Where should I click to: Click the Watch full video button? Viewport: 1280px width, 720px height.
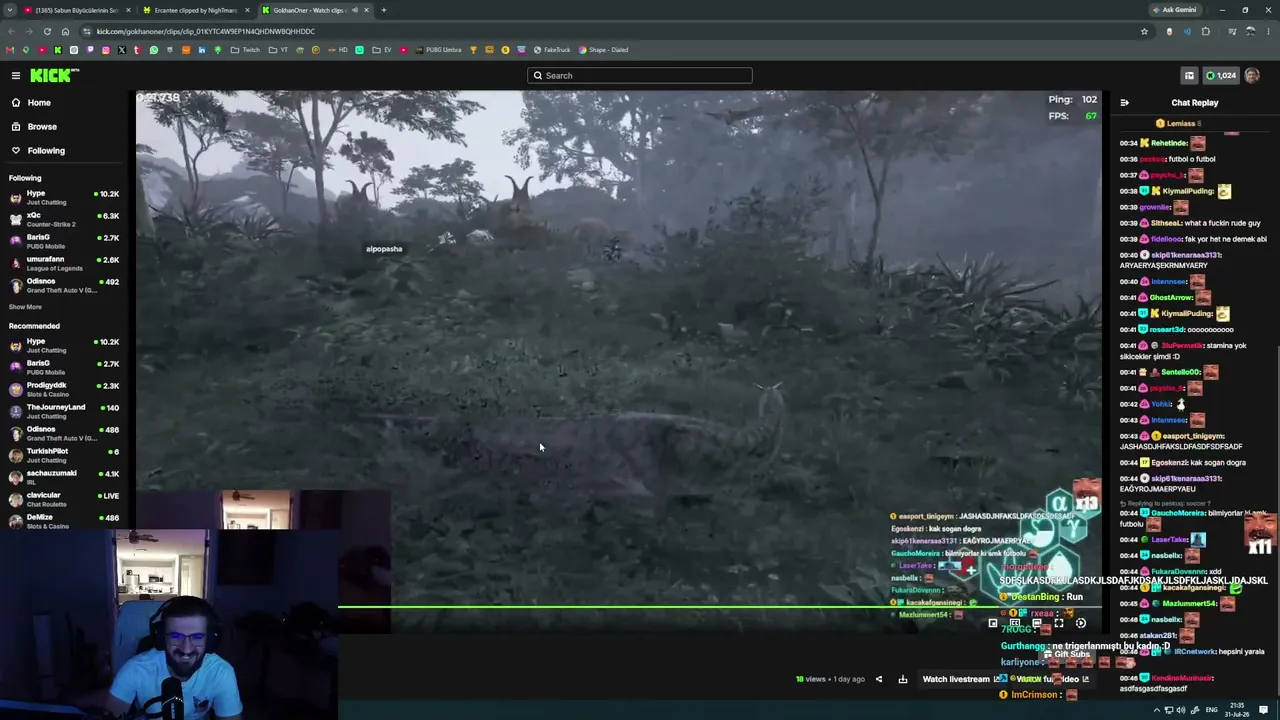click(x=1052, y=679)
